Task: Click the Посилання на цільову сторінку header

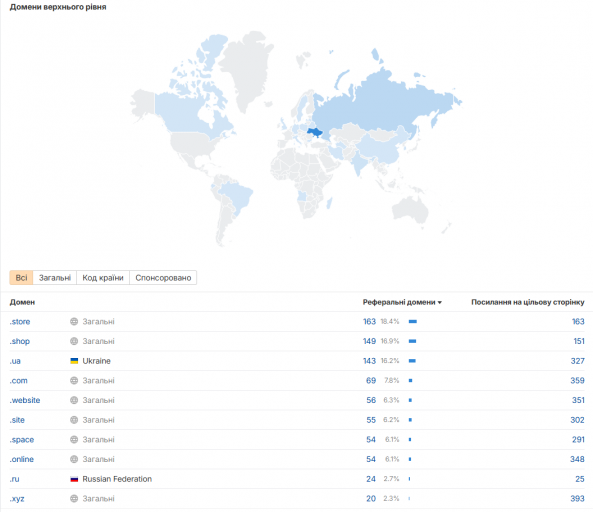Action: [x=528, y=302]
